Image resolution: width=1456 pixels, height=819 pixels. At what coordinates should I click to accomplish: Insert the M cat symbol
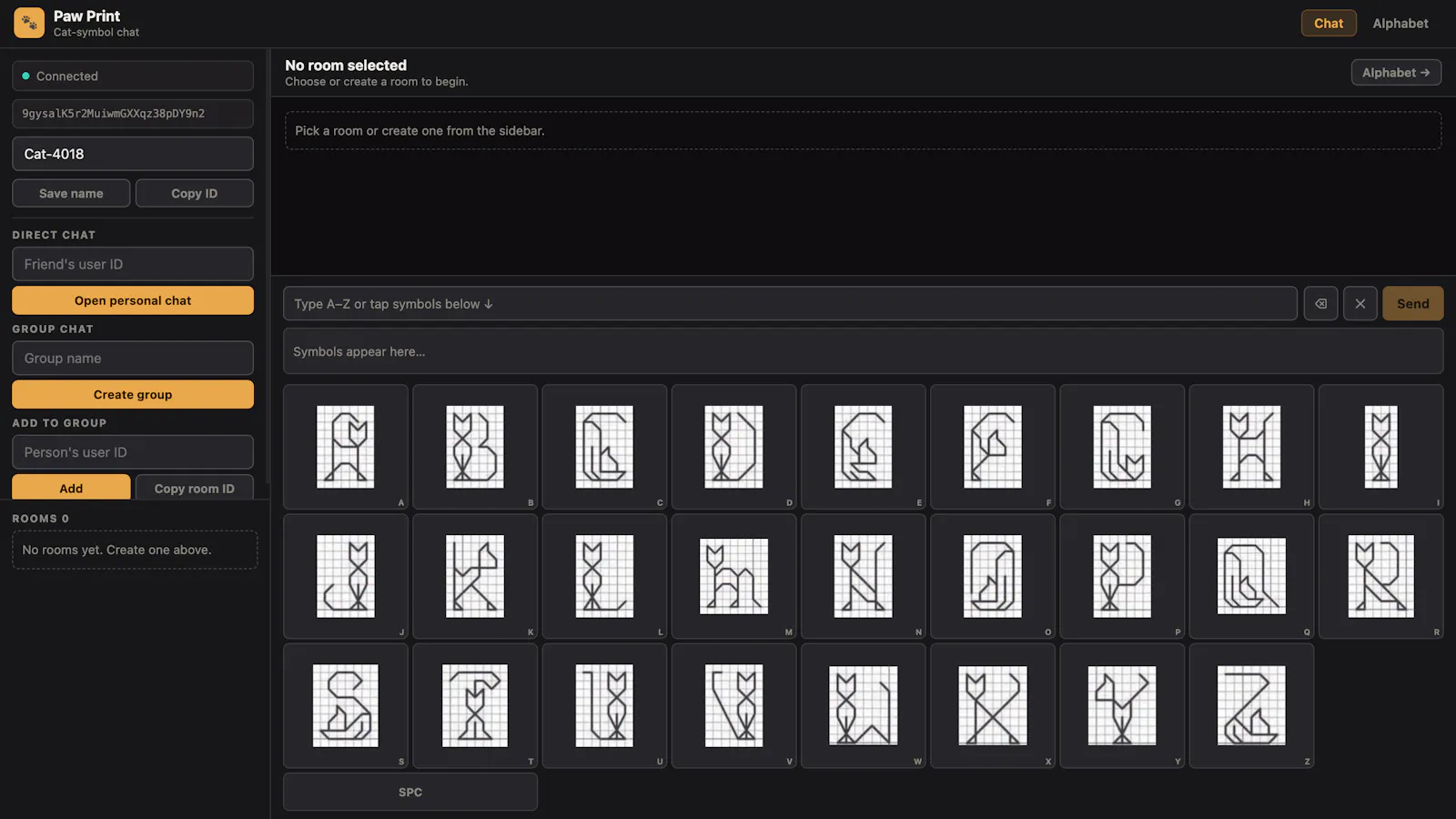click(733, 576)
